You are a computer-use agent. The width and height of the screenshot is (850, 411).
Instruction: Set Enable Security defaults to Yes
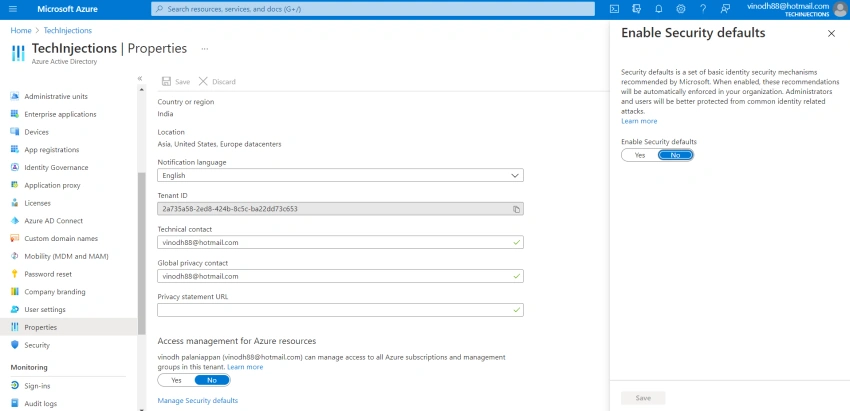(640, 155)
